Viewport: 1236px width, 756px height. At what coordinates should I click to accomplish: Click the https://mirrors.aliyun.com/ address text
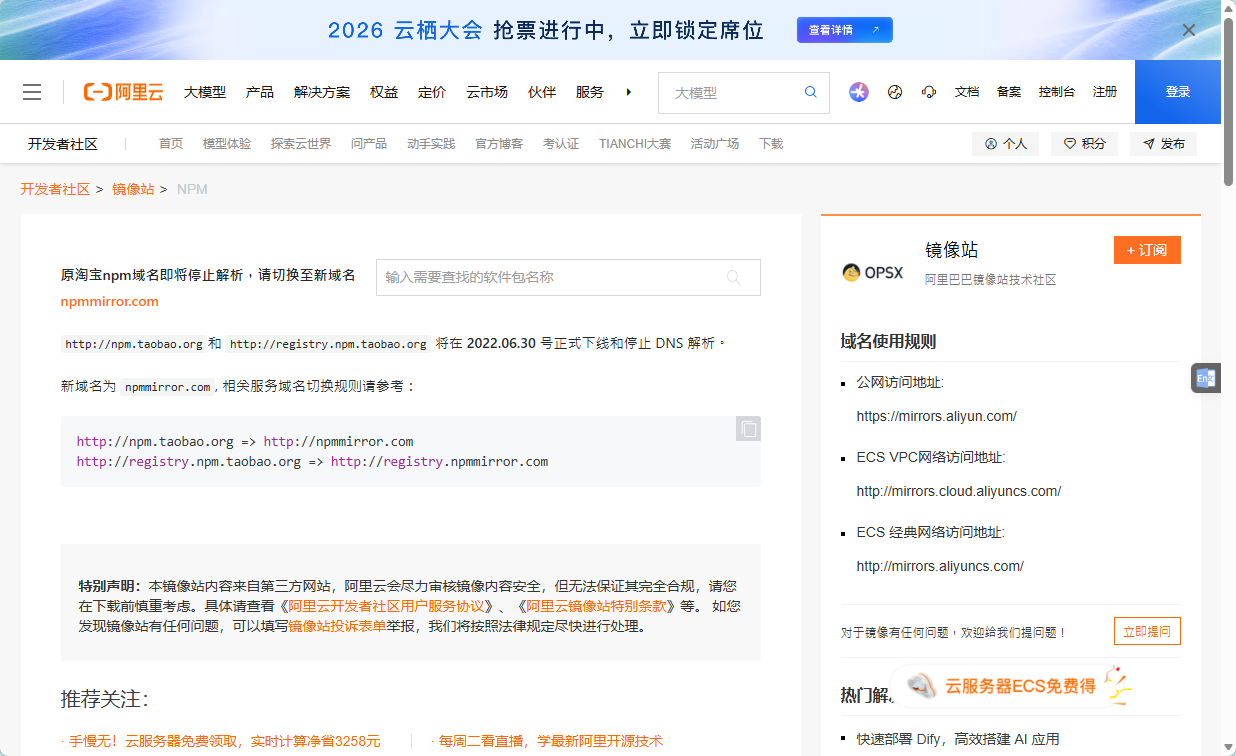pos(936,416)
